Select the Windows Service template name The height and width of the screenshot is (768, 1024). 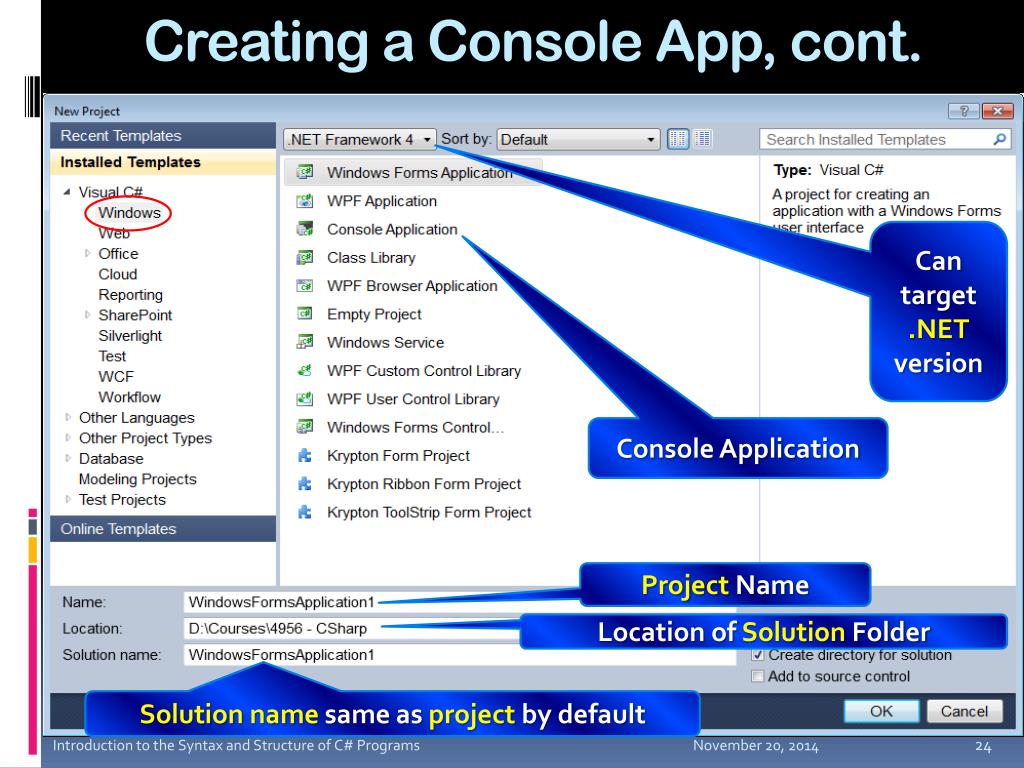(x=385, y=342)
